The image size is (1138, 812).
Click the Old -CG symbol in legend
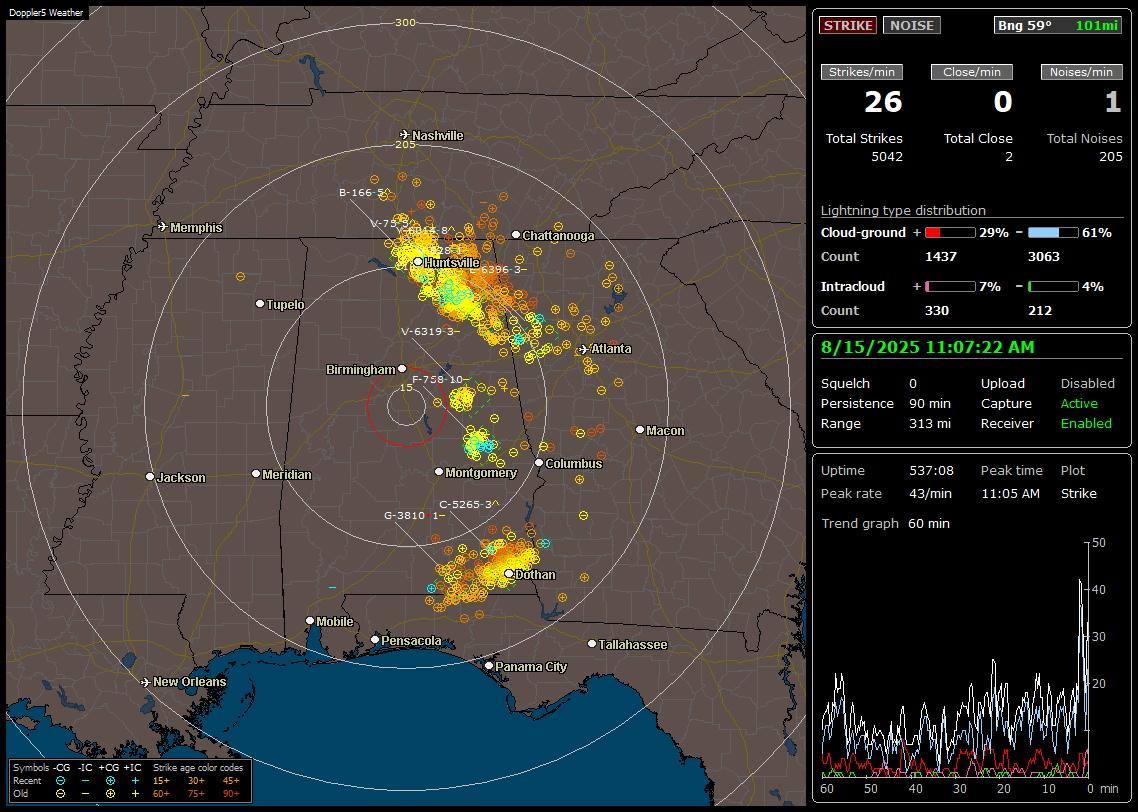point(60,794)
